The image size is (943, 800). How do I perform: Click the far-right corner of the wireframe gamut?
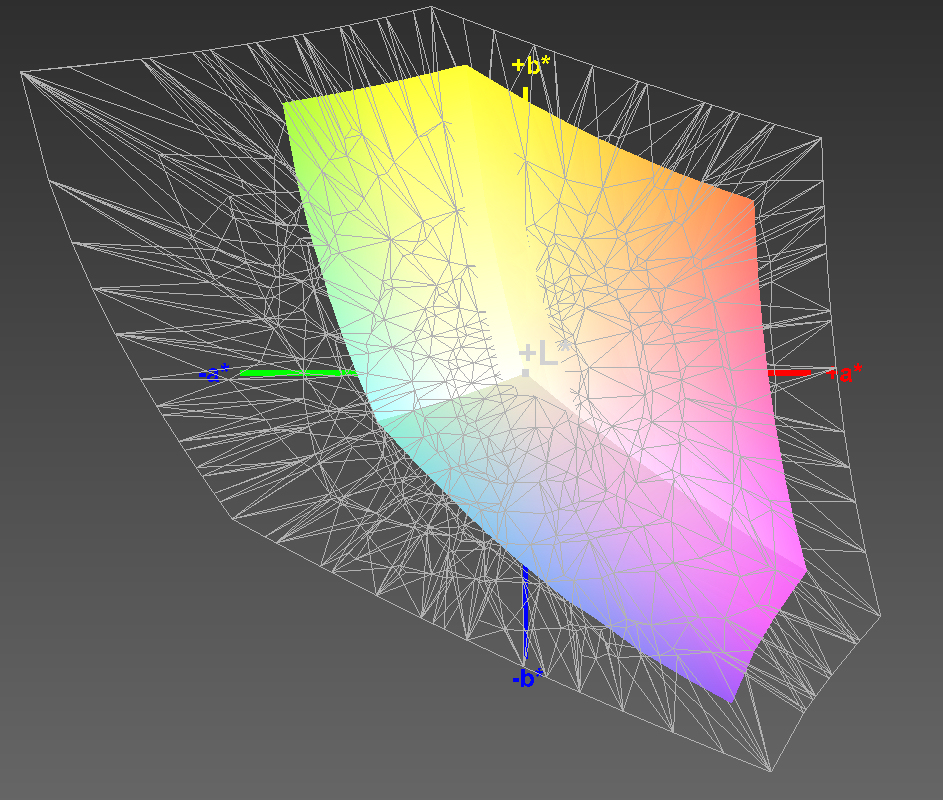pyautogui.click(x=880, y=614)
